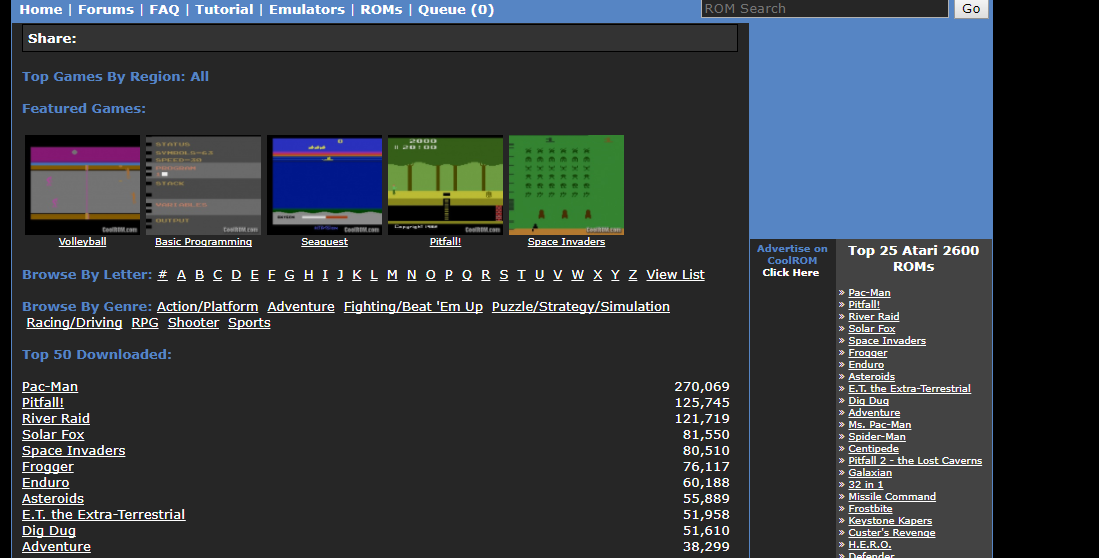1099x558 pixels.
Task: Open H.E.R.O. sidebar link
Action: pyautogui.click(x=870, y=544)
